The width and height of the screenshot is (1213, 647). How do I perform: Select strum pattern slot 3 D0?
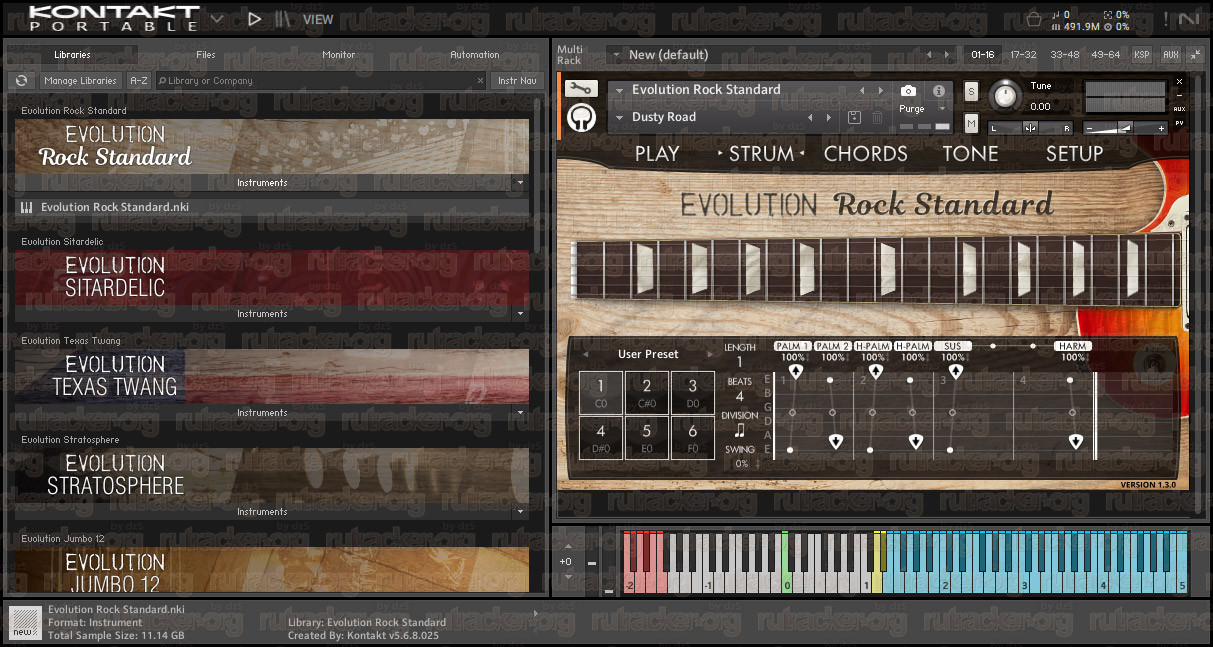point(692,392)
